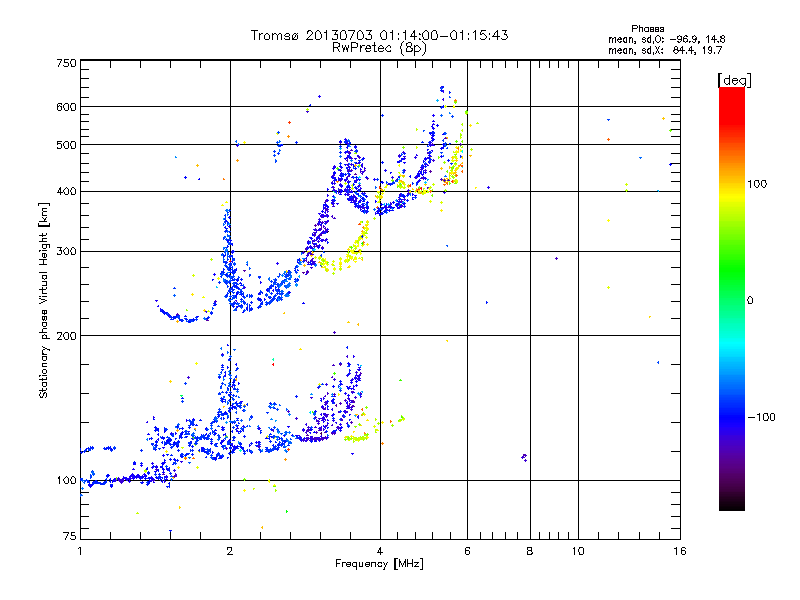Click the x-axis tick label '10'
This screenshot has height=600, width=800.
(578, 551)
